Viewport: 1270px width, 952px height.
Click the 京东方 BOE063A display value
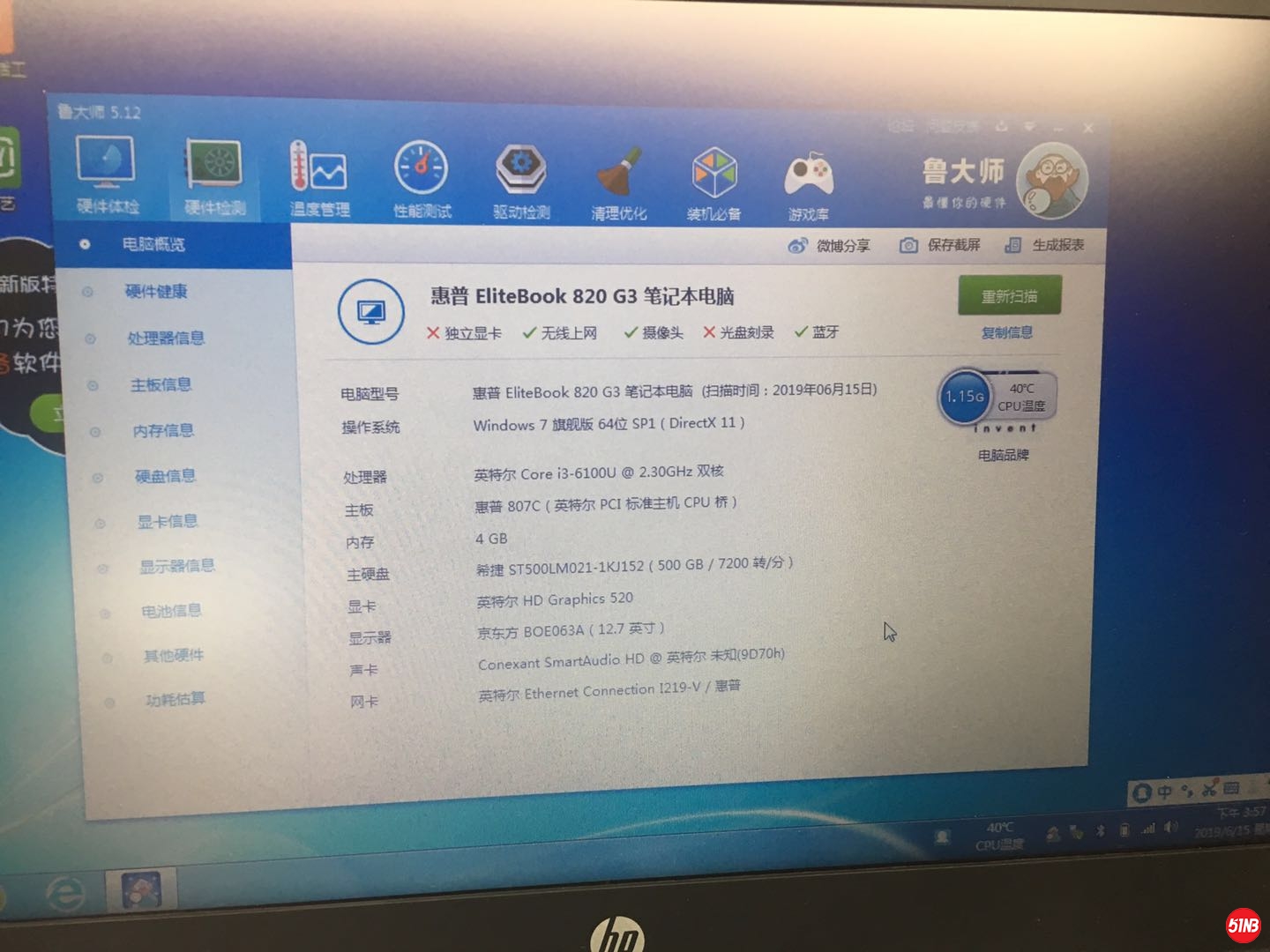(571, 630)
